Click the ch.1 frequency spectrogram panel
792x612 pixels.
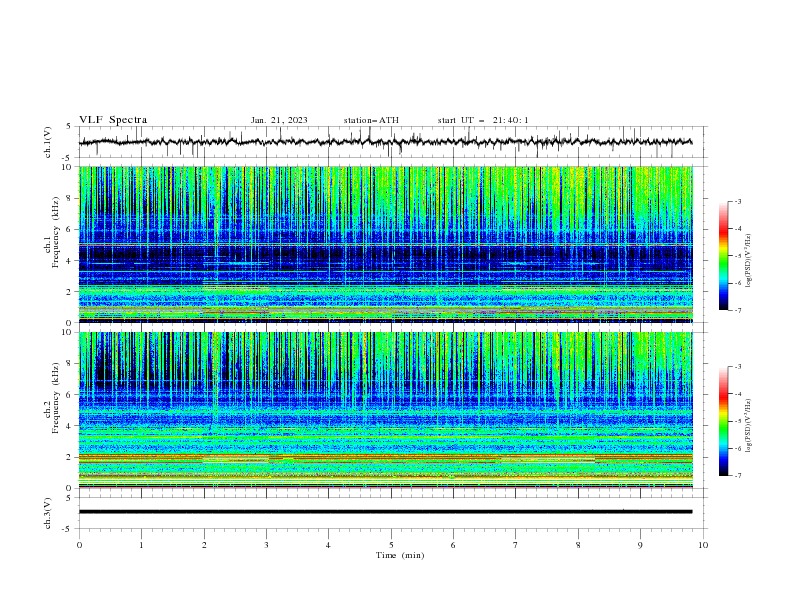pyautogui.click(x=385, y=244)
